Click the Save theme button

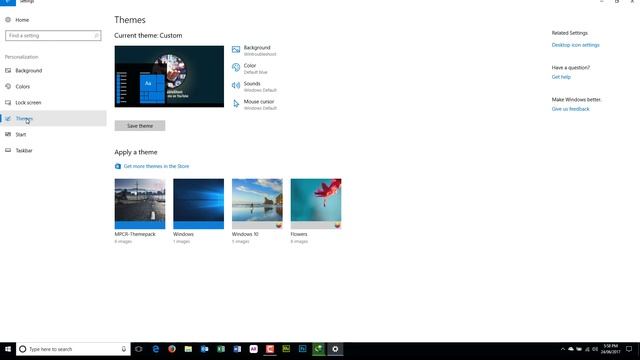coord(140,126)
